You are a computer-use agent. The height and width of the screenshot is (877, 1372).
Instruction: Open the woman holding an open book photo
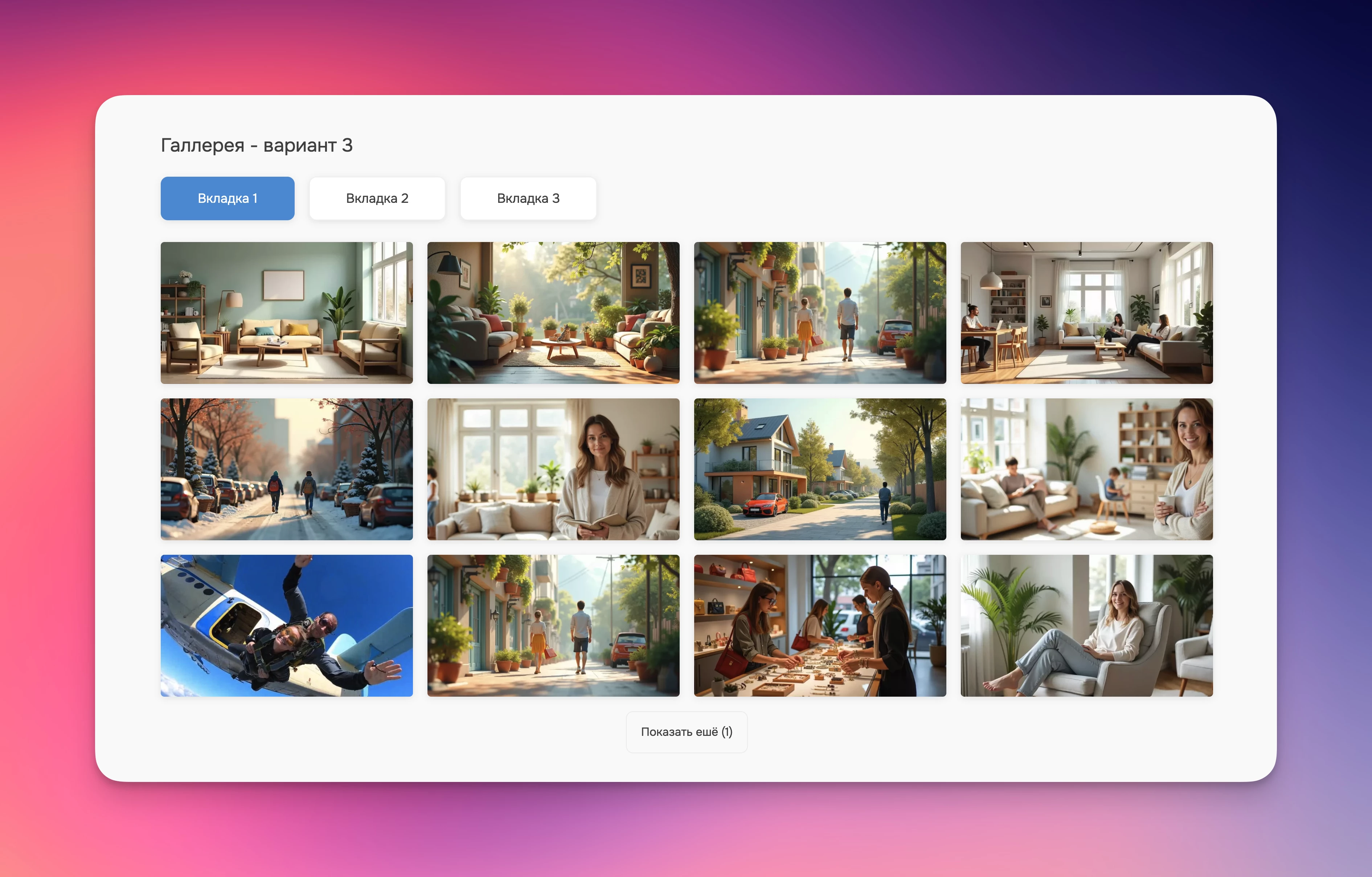553,469
